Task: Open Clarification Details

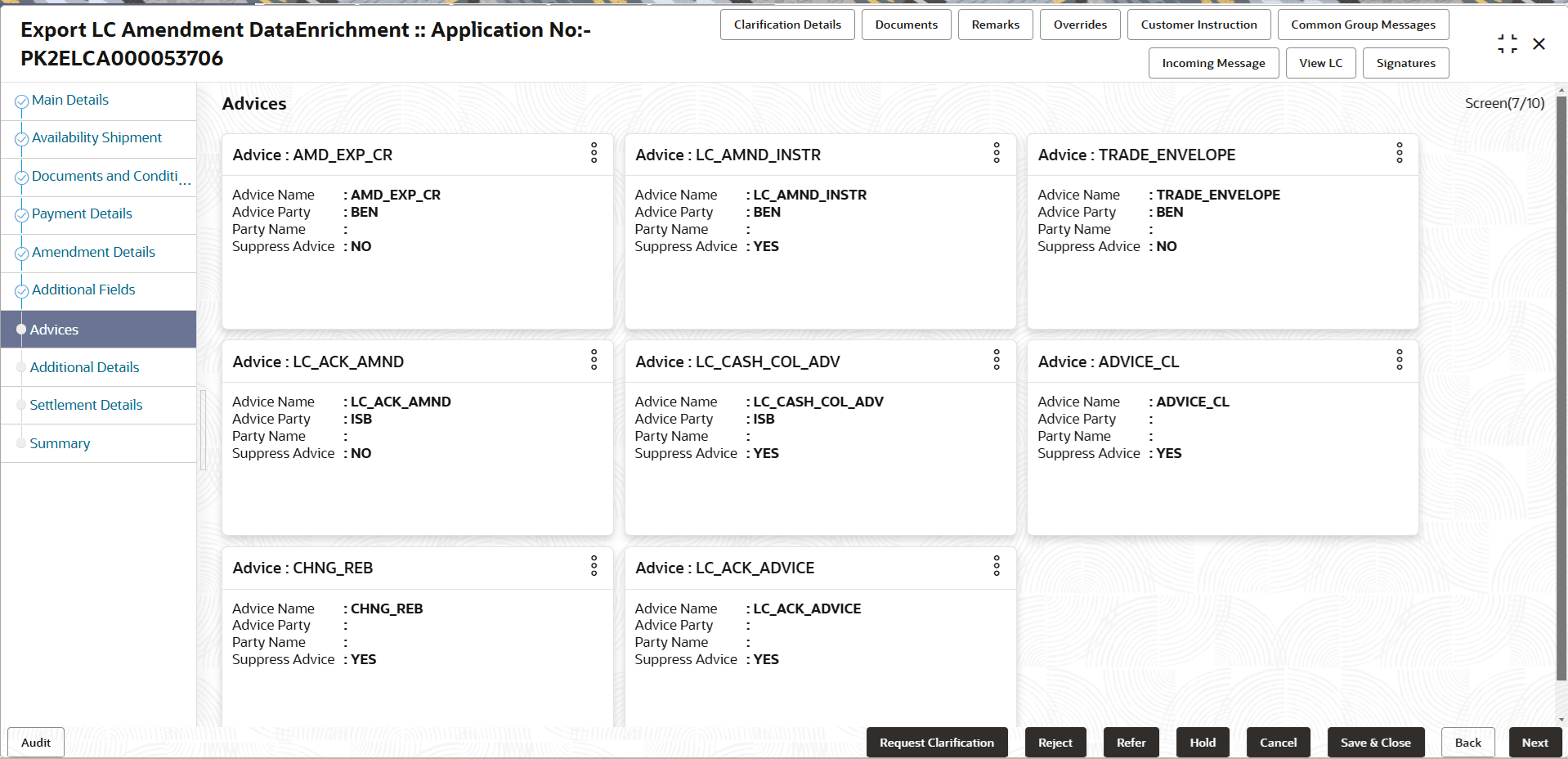Action: pyautogui.click(x=787, y=25)
